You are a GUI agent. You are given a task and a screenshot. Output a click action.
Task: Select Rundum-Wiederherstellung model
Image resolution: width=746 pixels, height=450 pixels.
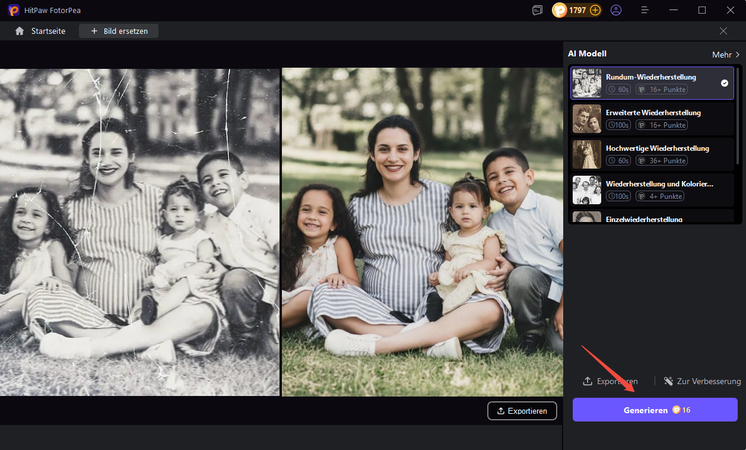coord(652,83)
